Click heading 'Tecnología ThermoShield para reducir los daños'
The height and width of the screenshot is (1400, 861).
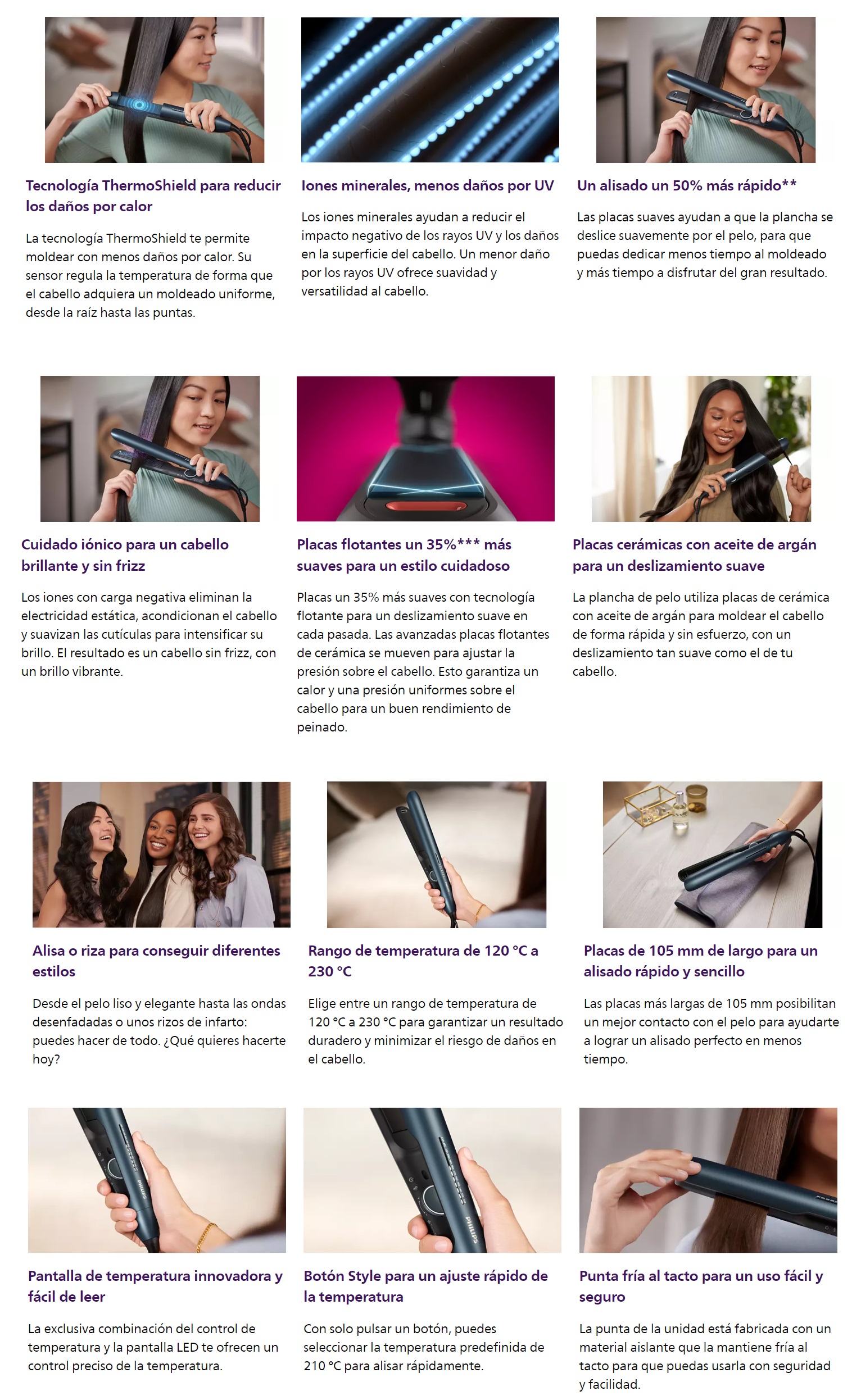(x=153, y=196)
